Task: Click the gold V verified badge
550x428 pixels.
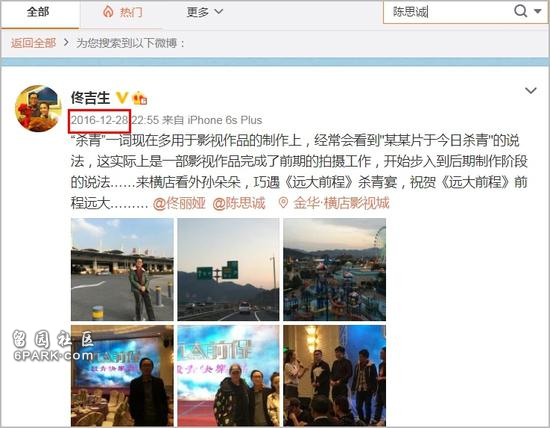Action: click(122, 98)
